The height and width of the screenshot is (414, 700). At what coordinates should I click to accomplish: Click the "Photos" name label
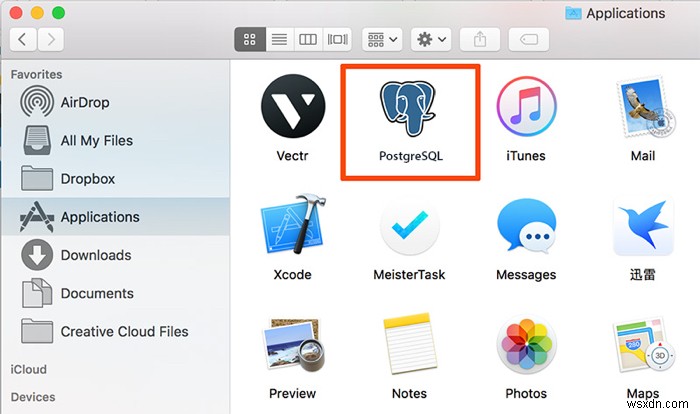[x=526, y=393]
